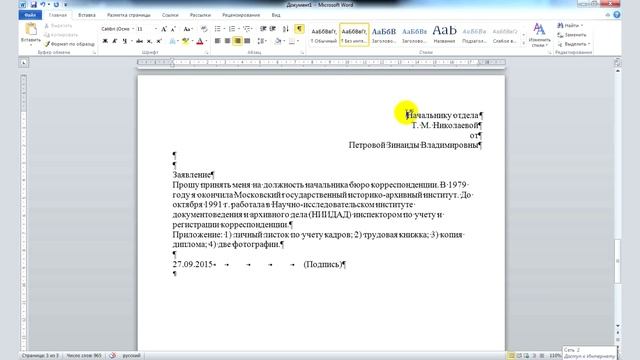Viewport: 640px width, 360px height.
Task: Switch to the Вид tab
Action: [276, 15]
